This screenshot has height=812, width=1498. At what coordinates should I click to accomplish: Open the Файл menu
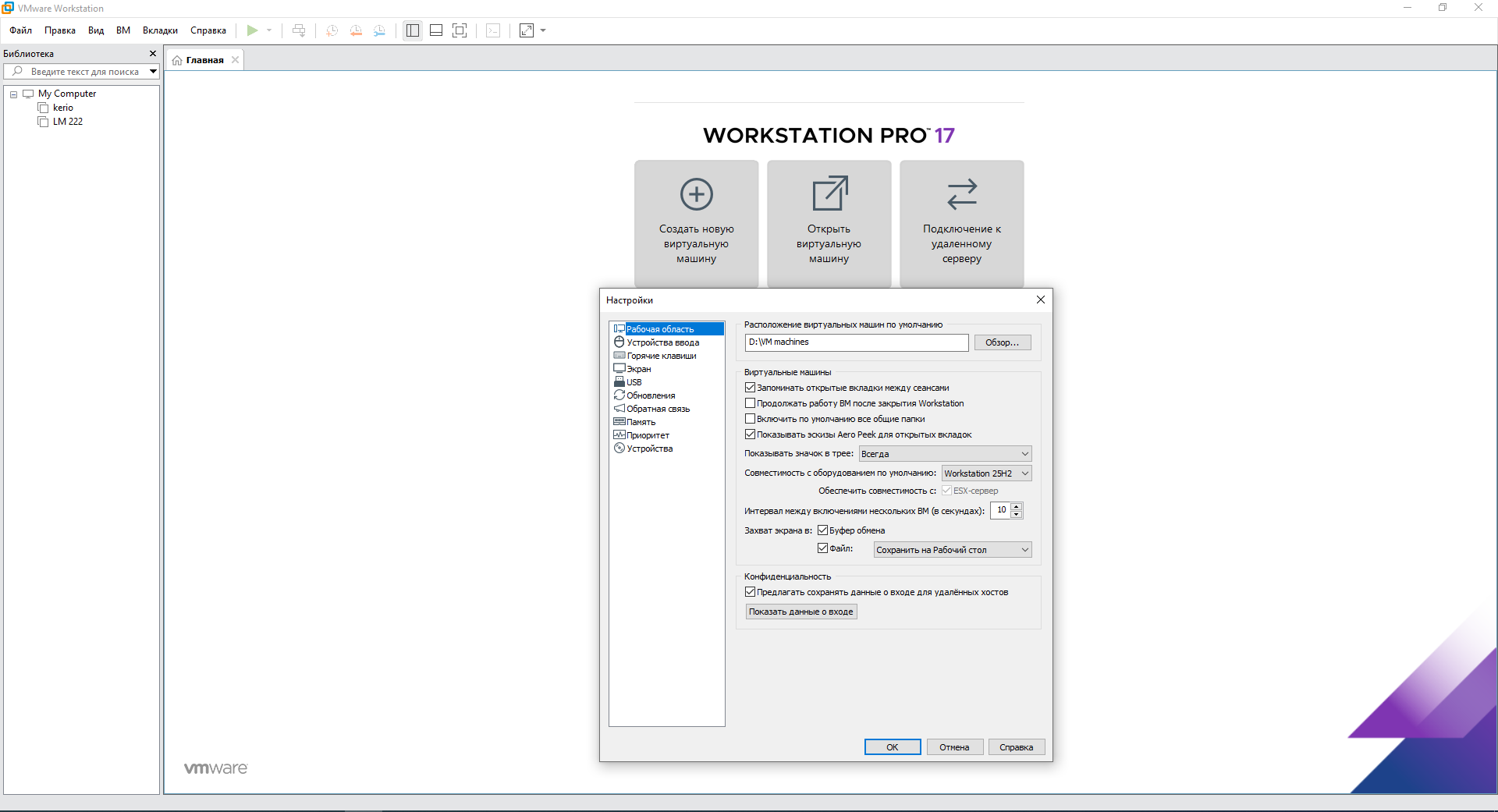pyautogui.click(x=21, y=30)
